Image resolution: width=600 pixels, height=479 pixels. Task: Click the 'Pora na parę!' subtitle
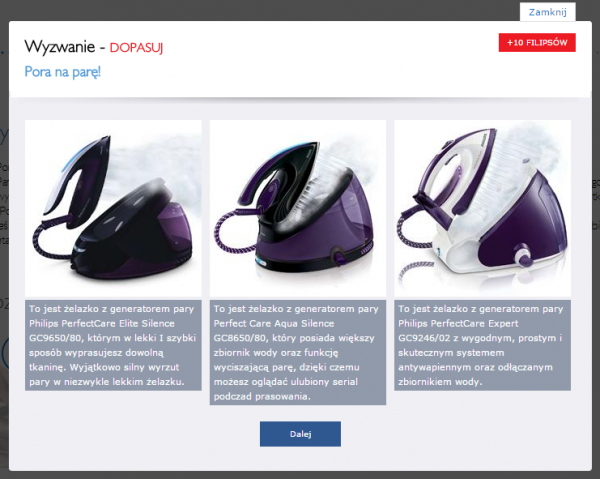[62, 72]
